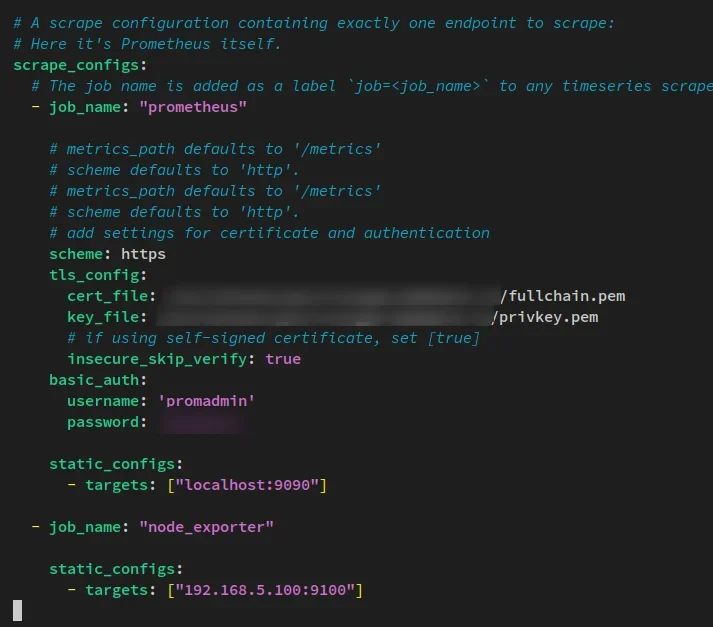Click the 'insecure_skip_verify:' key
The width and height of the screenshot is (713, 627).
pos(161,359)
